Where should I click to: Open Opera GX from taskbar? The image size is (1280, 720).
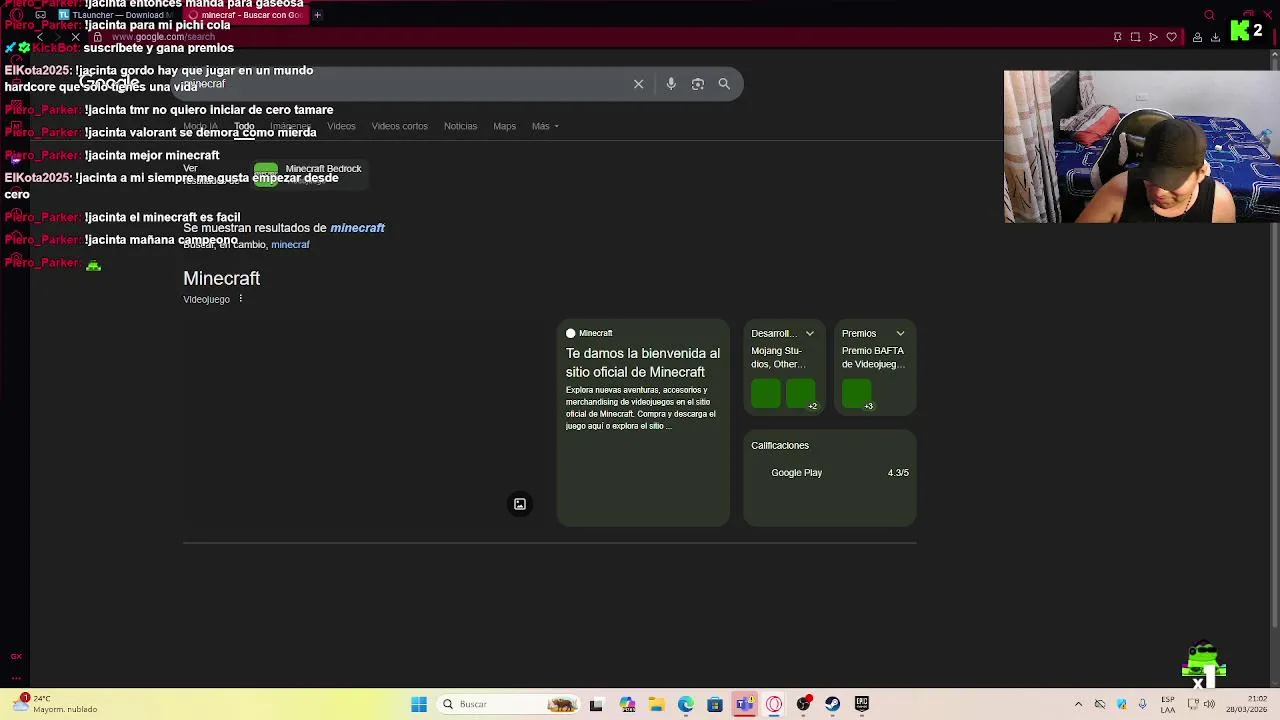tap(773, 704)
